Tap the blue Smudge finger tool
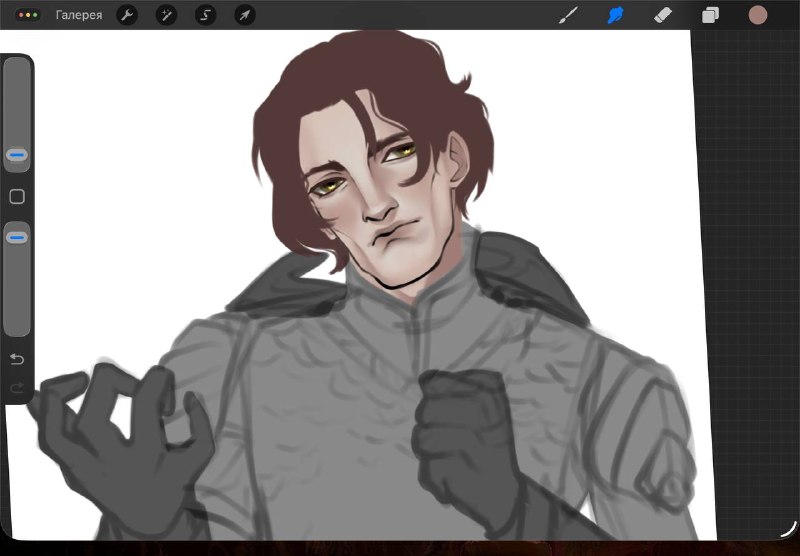This screenshot has height=556, width=800. point(615,15)
